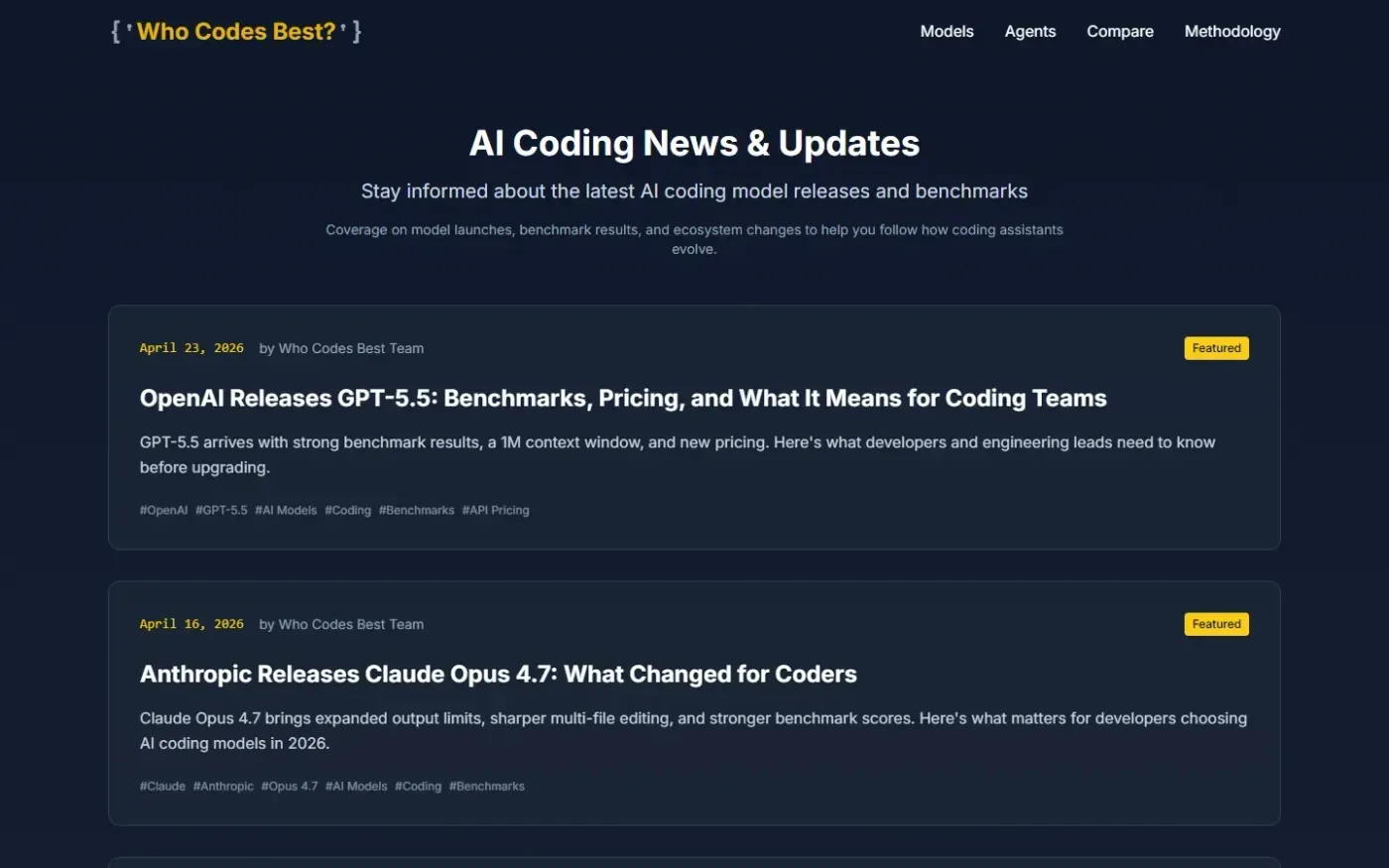Click the Claude Opus 4.7 summary paragraph
The height and width of the screenshot is (868, 1389).
pyautogui.click(x=694, y=730)
